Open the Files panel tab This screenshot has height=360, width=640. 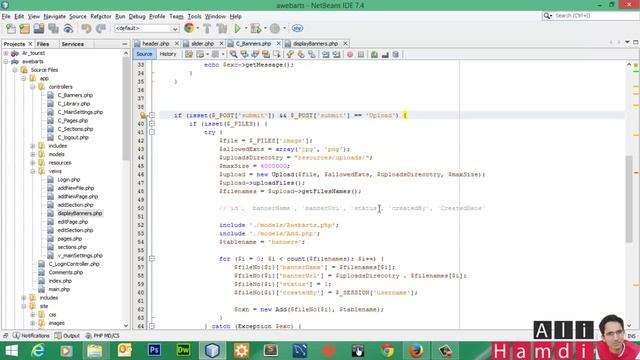pos(43,44)
